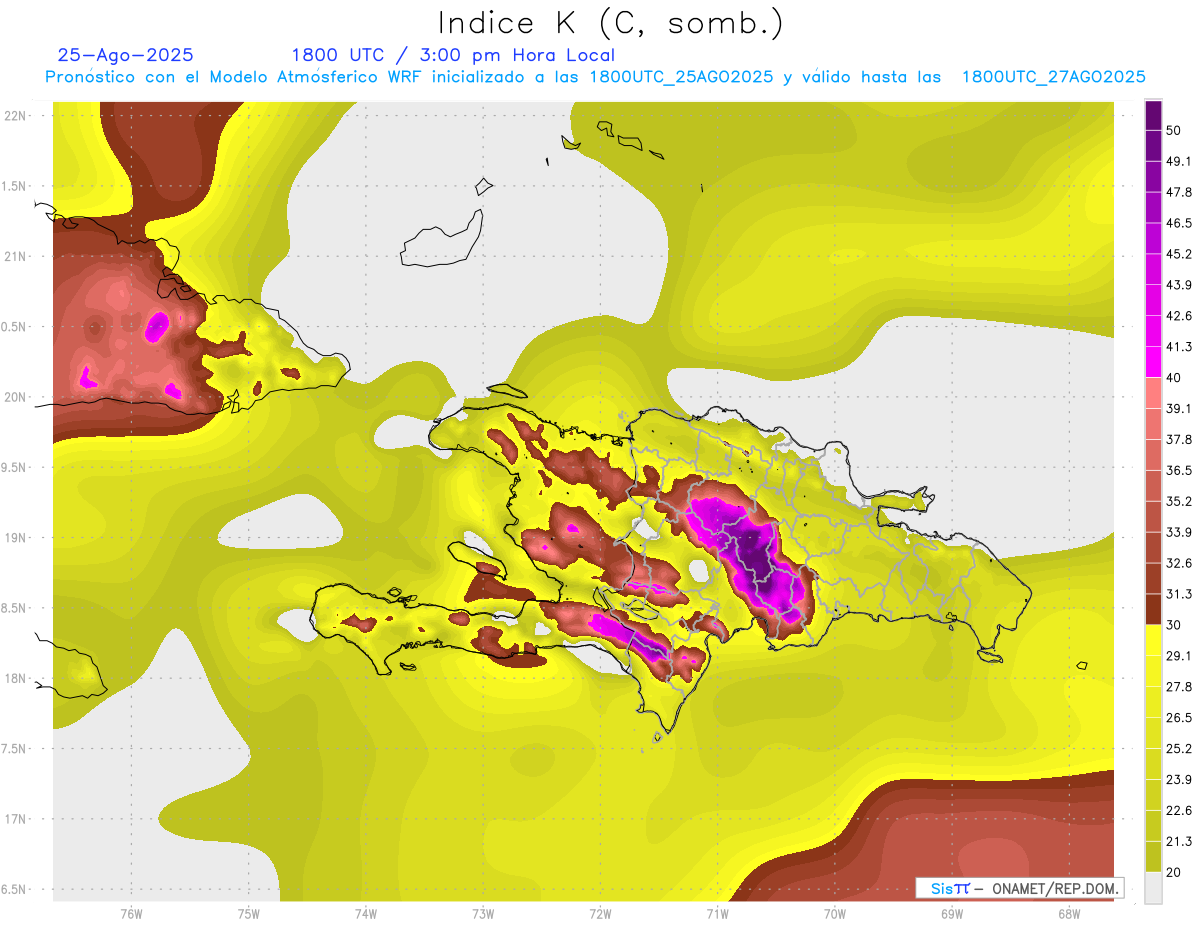1200x927 pixels.
Task: Click the legend value "50"
Action: [x=1174, y=130]
